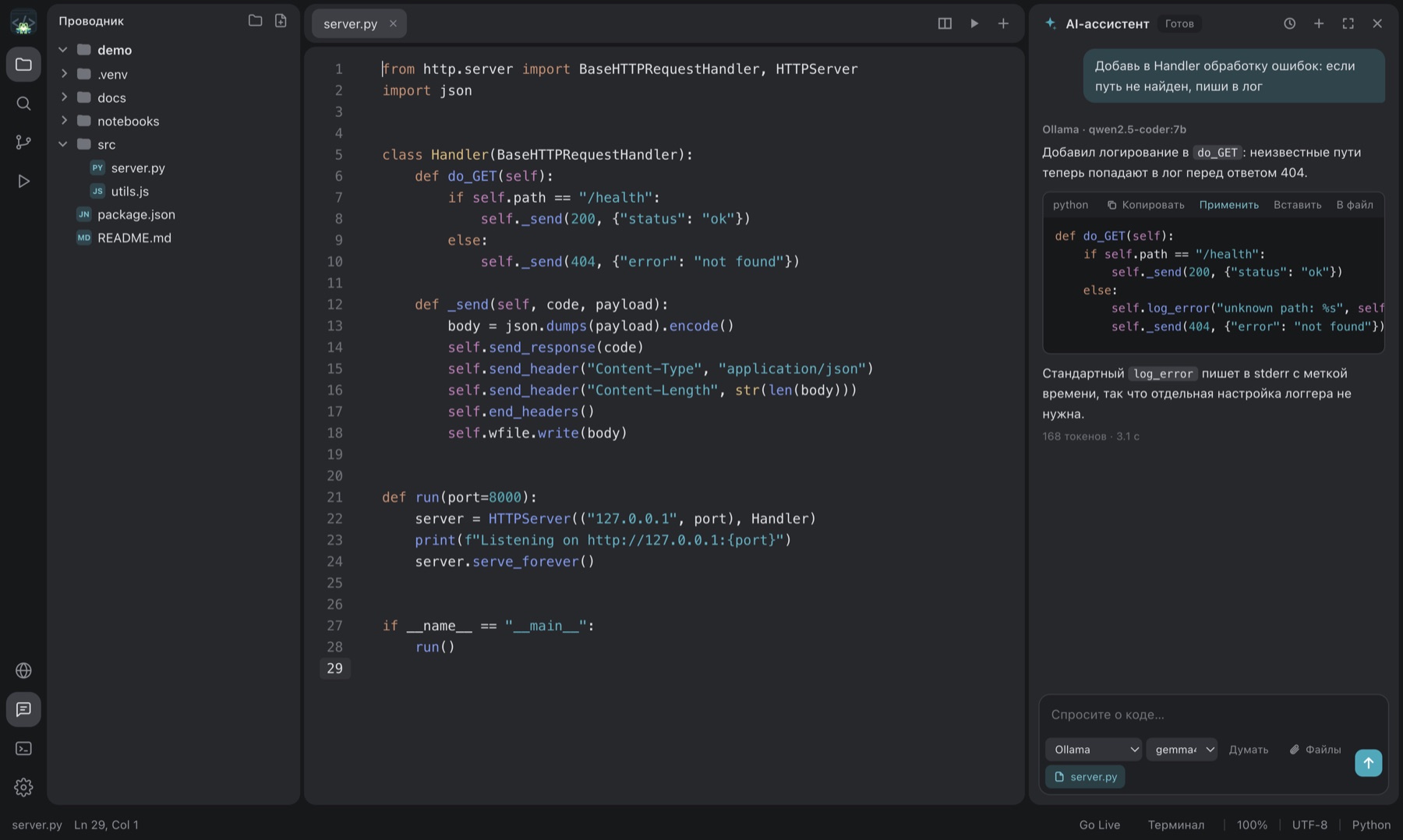Create a new file in Explorer header
The width and height of the screenshot is (1403, 840).
tap(281, 21)
